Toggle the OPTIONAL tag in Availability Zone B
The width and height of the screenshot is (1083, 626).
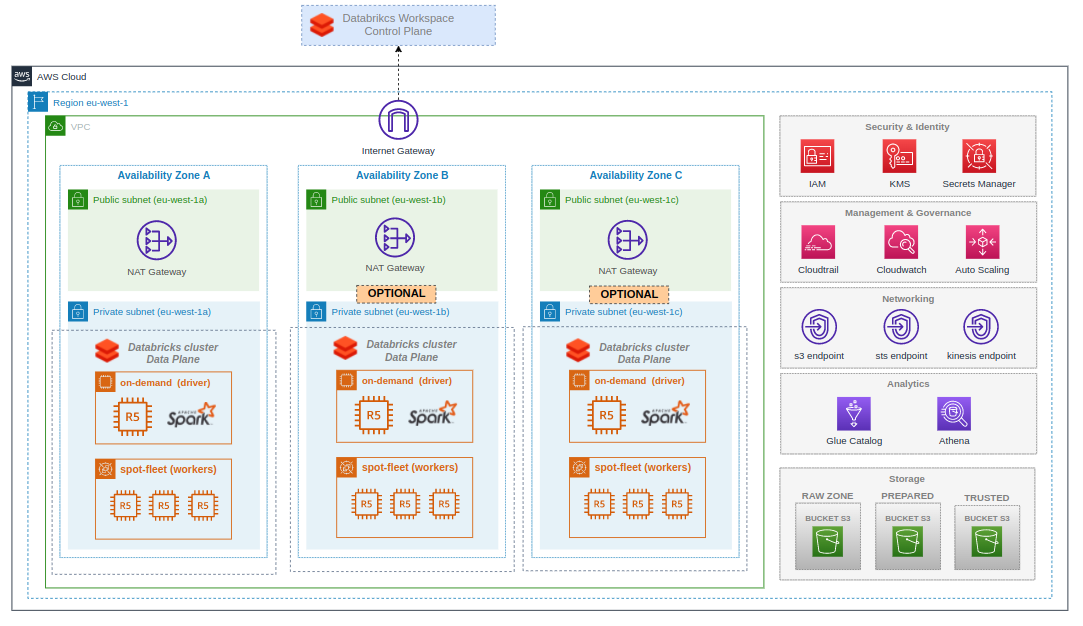click(x=396, y=293)
